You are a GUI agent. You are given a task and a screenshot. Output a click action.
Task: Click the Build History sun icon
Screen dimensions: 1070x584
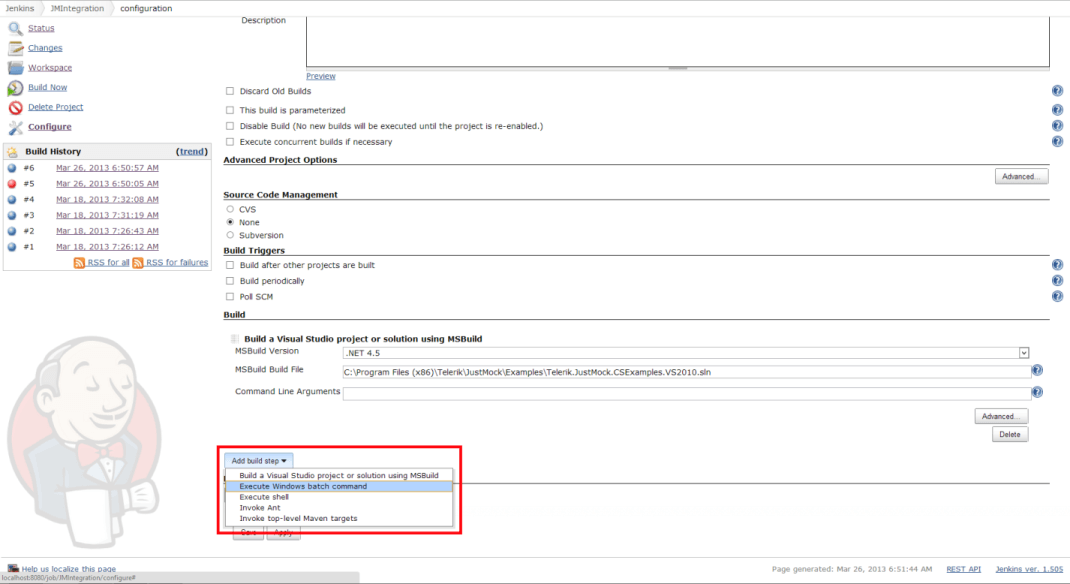point(12,151)
